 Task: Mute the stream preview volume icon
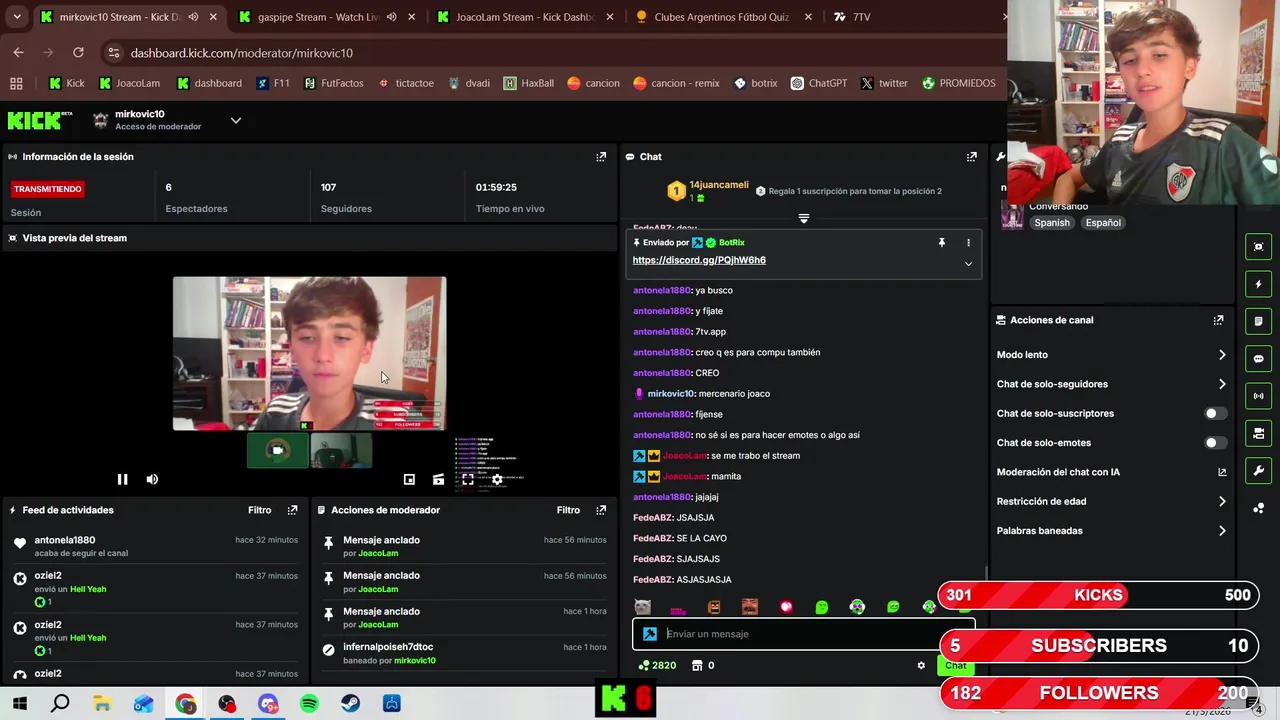[x=152, y=479]
